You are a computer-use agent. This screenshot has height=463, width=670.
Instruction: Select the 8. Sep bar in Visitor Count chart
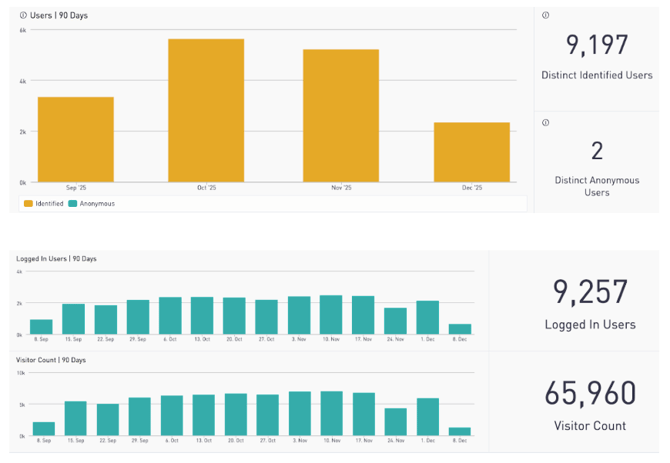[x=44, y=429]
